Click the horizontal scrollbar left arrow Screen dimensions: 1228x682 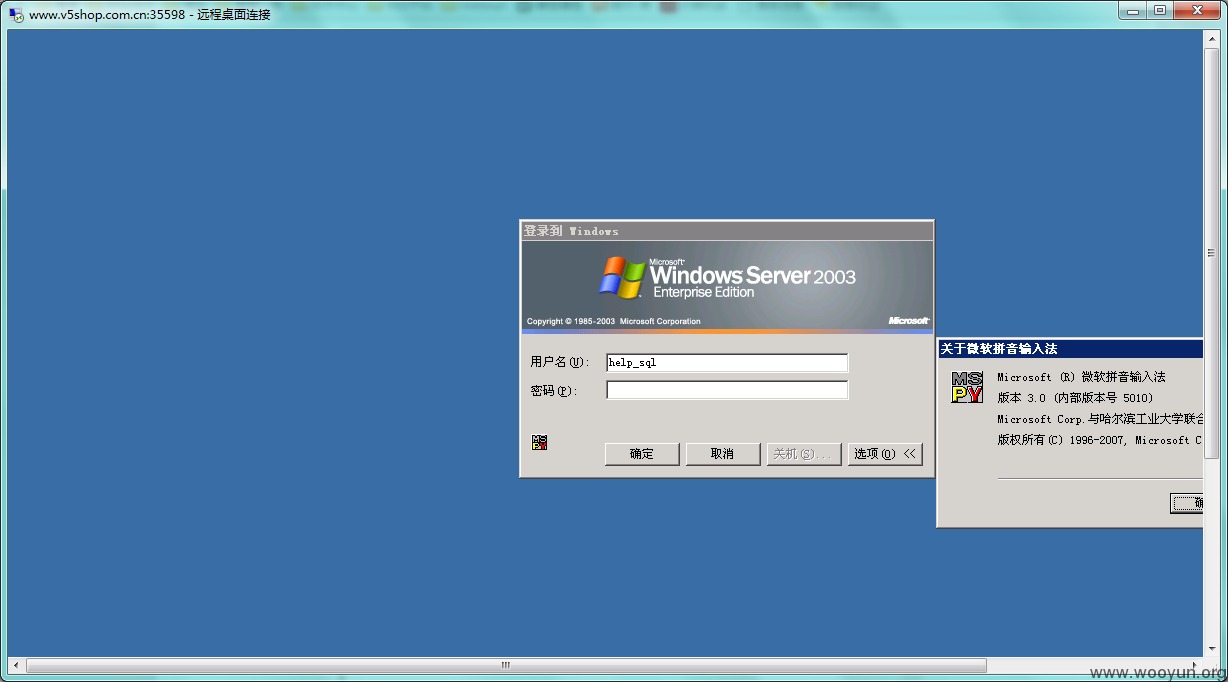point(16,665)
